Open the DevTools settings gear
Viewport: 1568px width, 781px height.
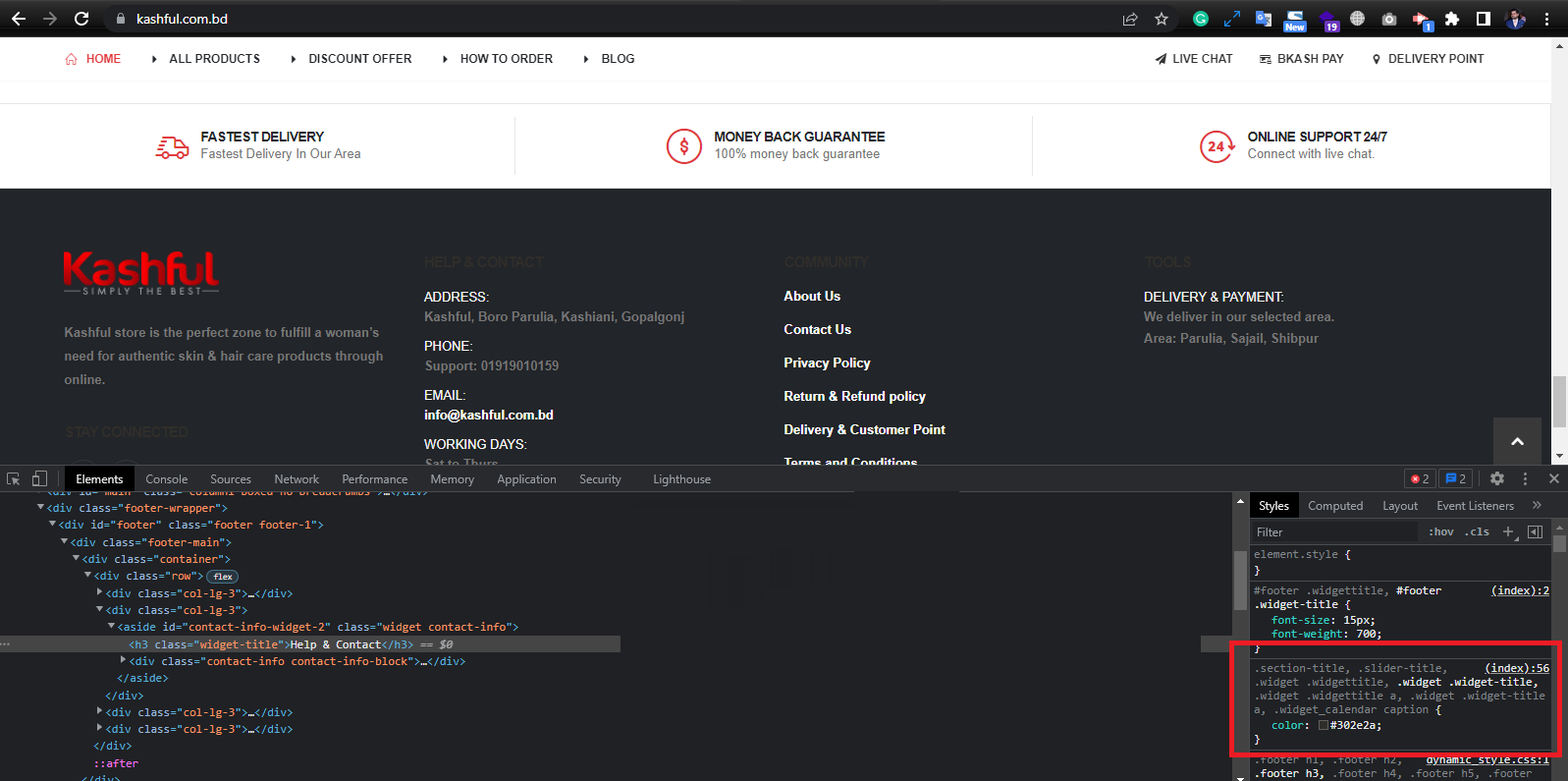click(1497, 478)
